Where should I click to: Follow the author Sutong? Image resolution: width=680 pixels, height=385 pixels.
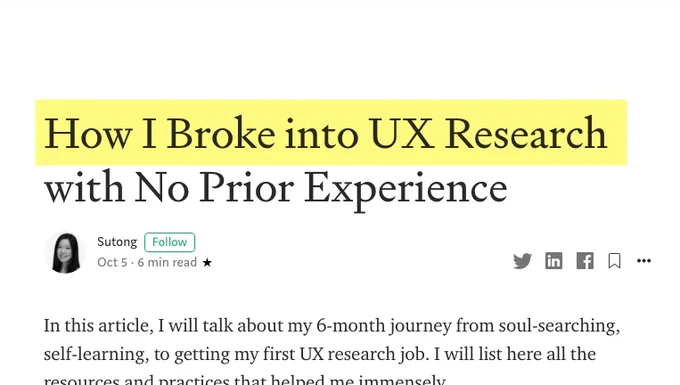click(x=170, y=242)
